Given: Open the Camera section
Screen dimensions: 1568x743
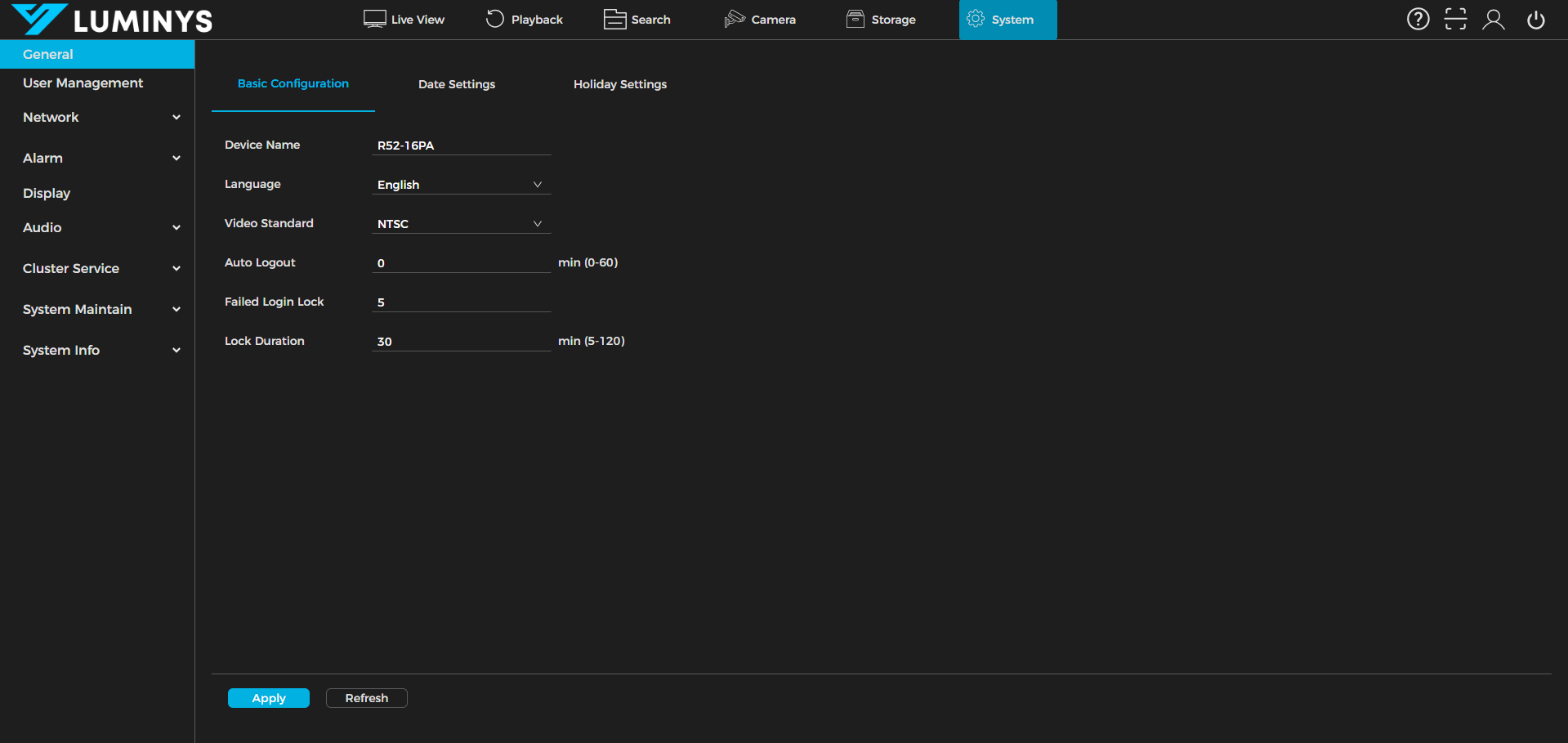Looking at the screenshot, I should (x=759, y=20).
